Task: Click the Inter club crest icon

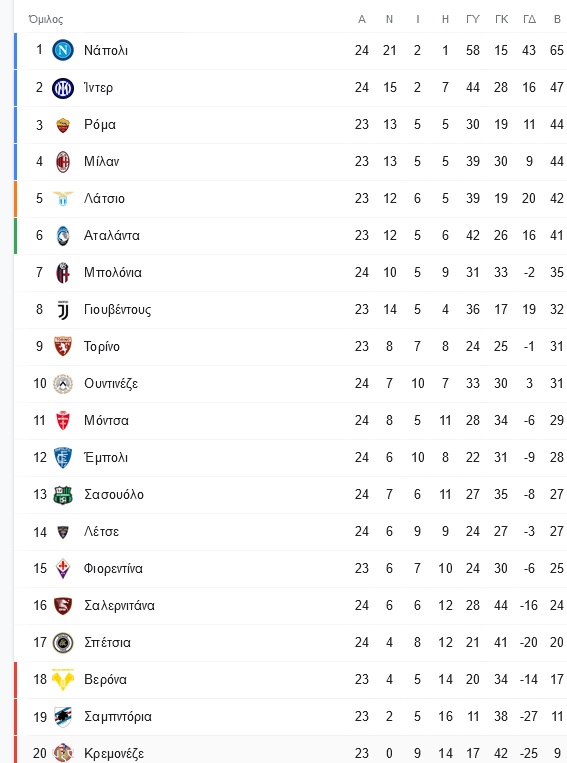Action: (x=63, y=88)
